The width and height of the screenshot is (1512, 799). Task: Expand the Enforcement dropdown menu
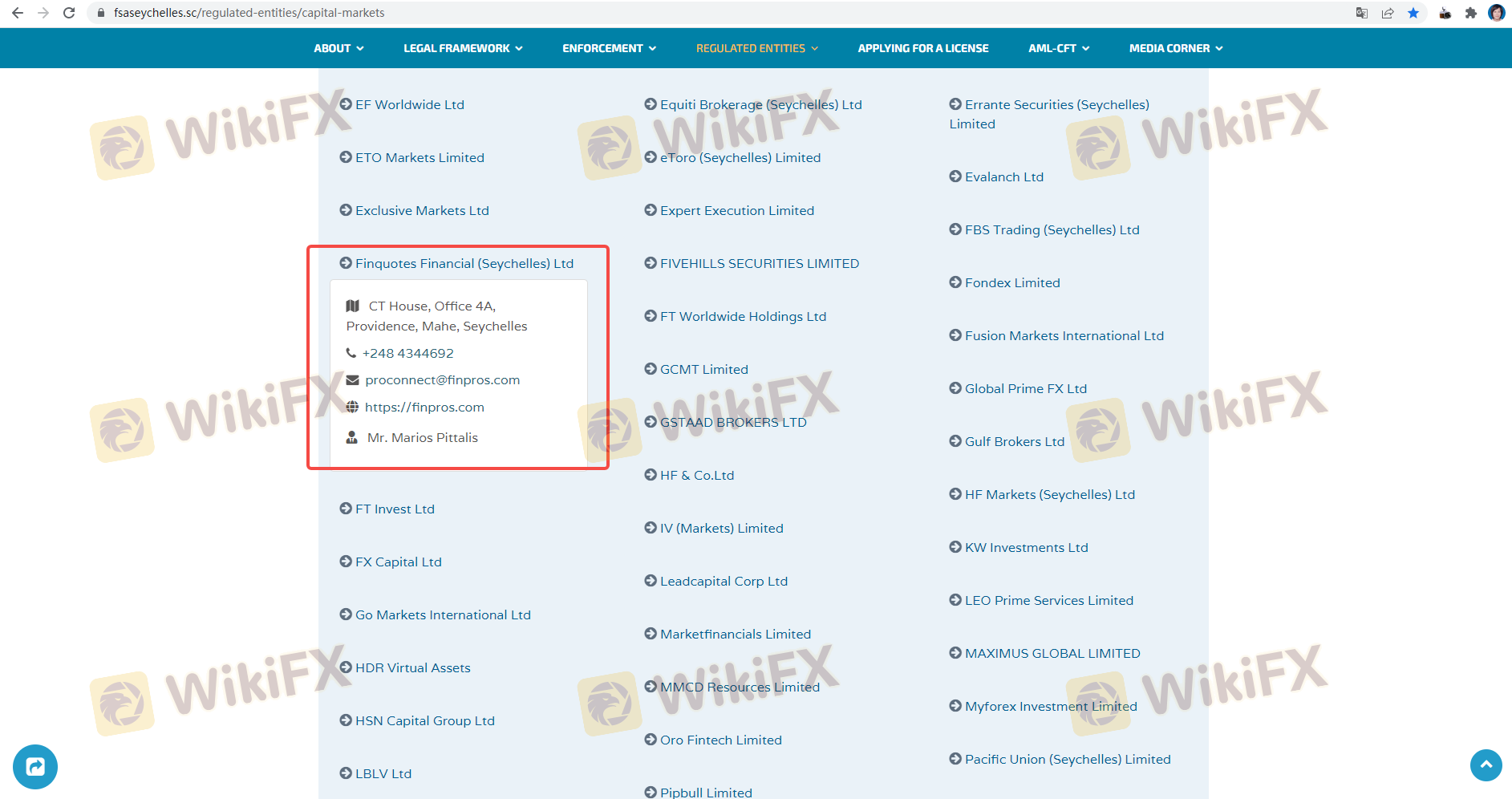click(x=609, y=48)
